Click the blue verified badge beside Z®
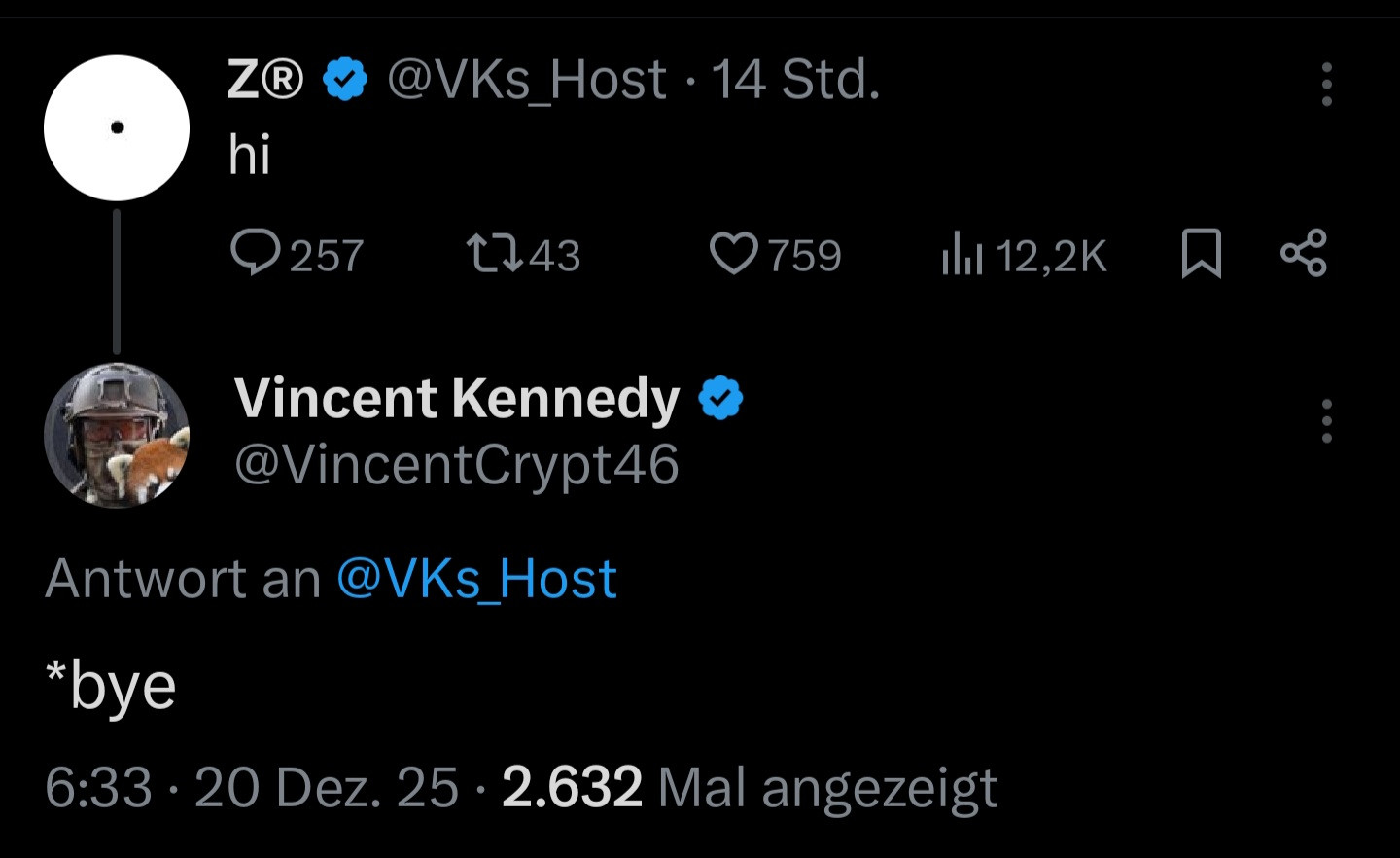 (x=344, y=79)
